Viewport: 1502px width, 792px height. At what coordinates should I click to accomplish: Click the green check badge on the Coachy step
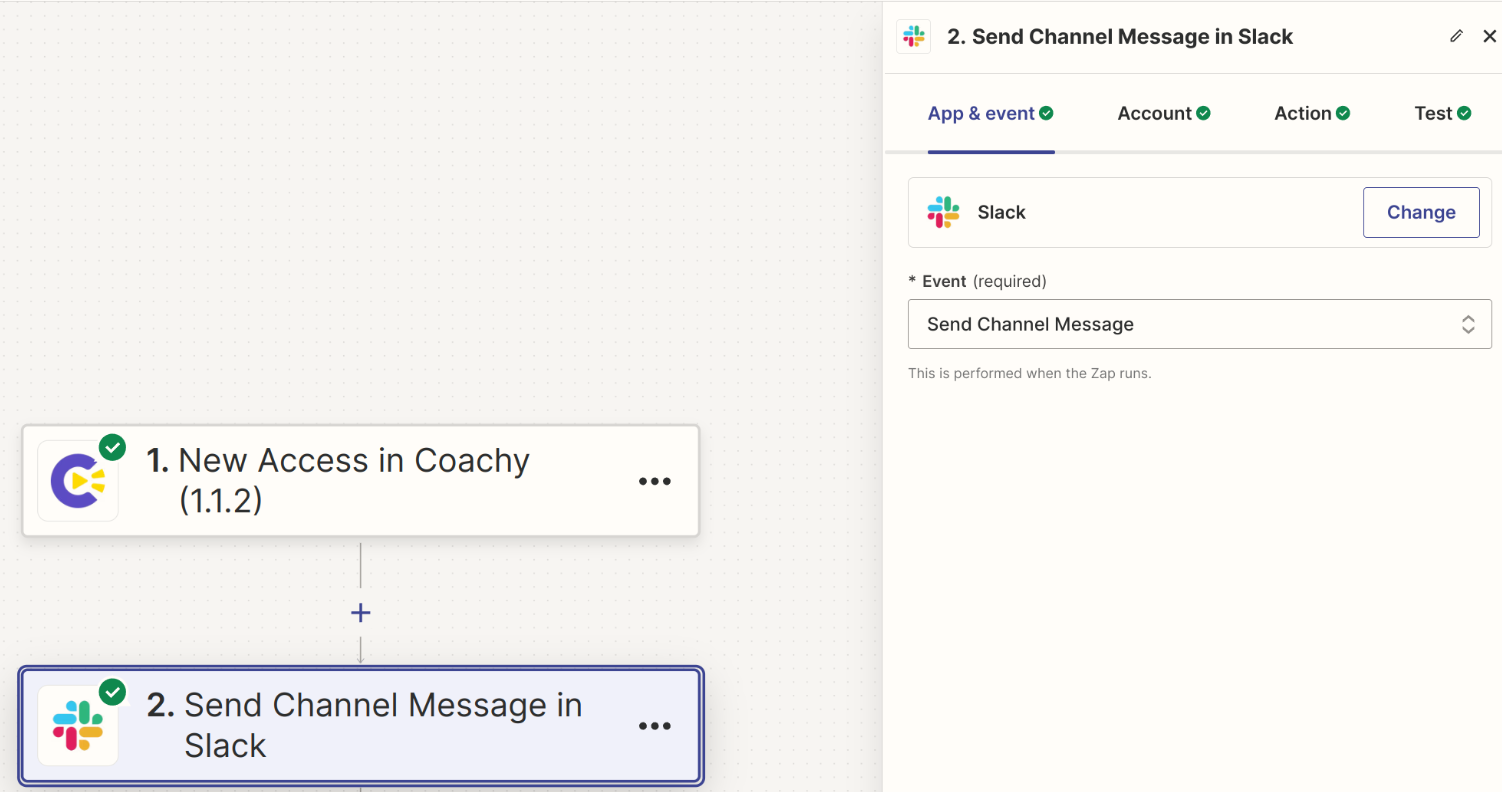112,447
